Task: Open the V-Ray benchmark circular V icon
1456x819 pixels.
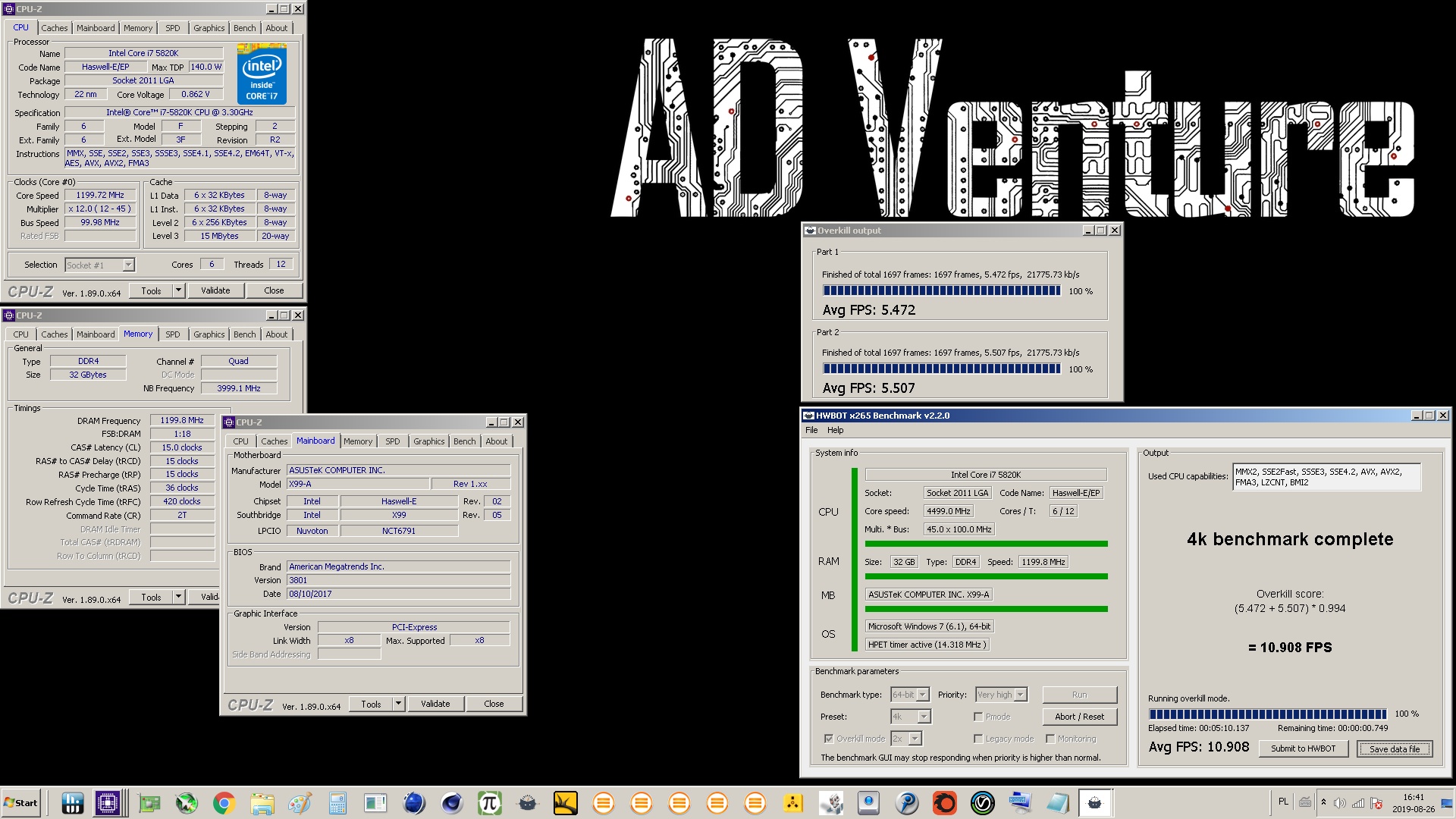Action: click(982, 802)
